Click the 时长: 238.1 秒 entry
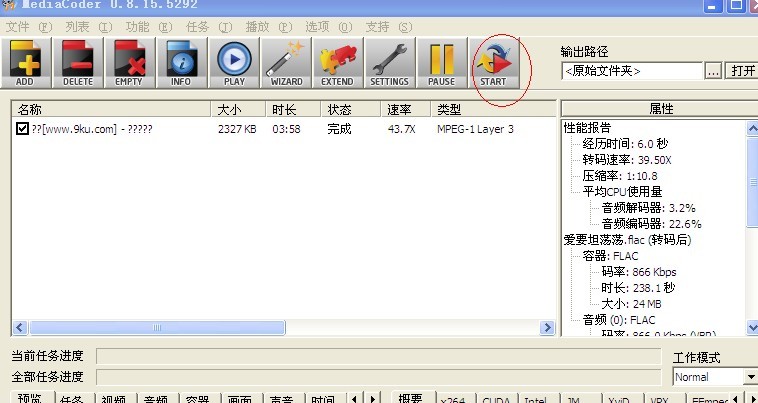 (638, 288)
